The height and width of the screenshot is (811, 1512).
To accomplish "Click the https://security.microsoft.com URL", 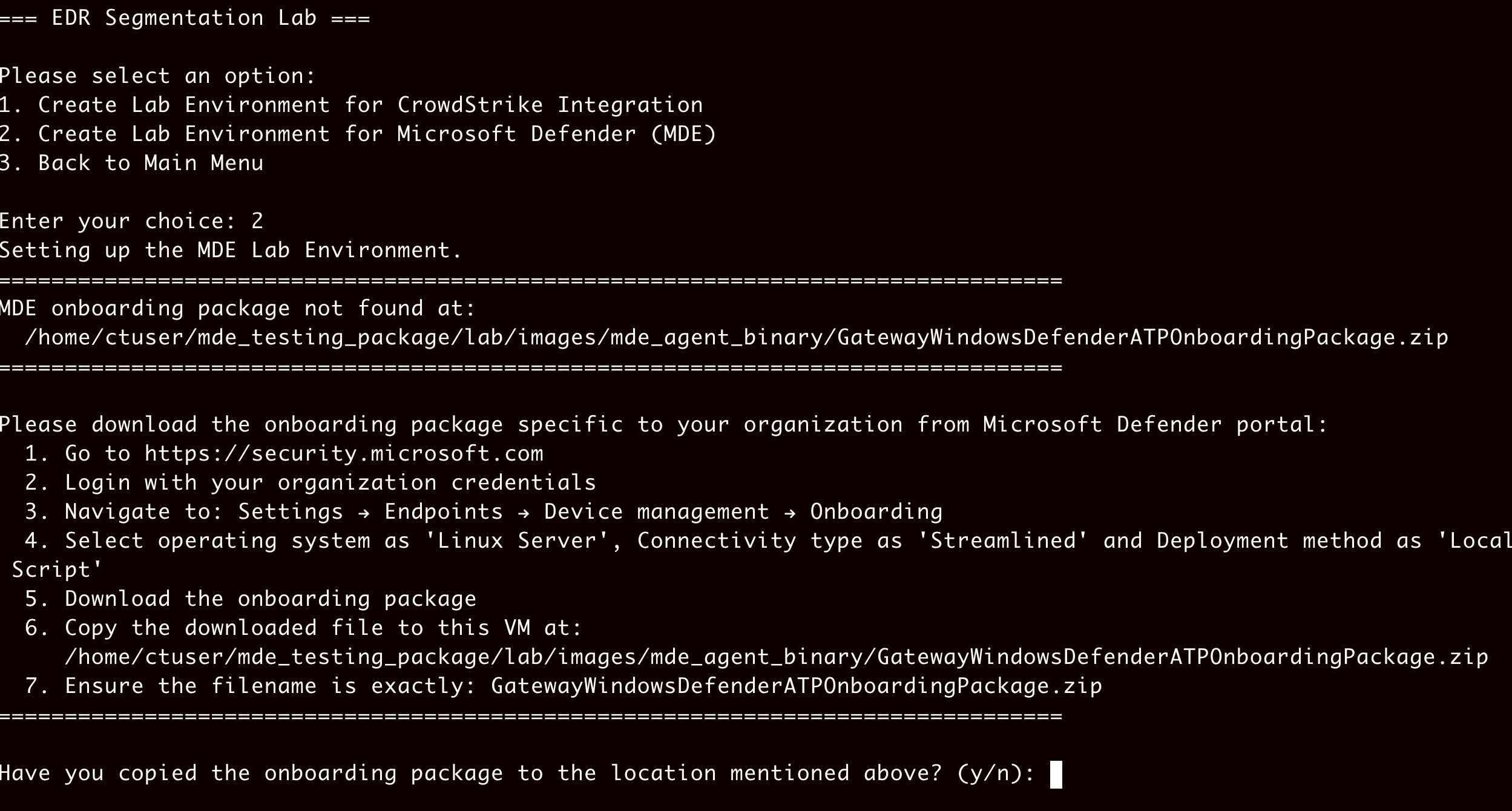I will click(344, 454).
